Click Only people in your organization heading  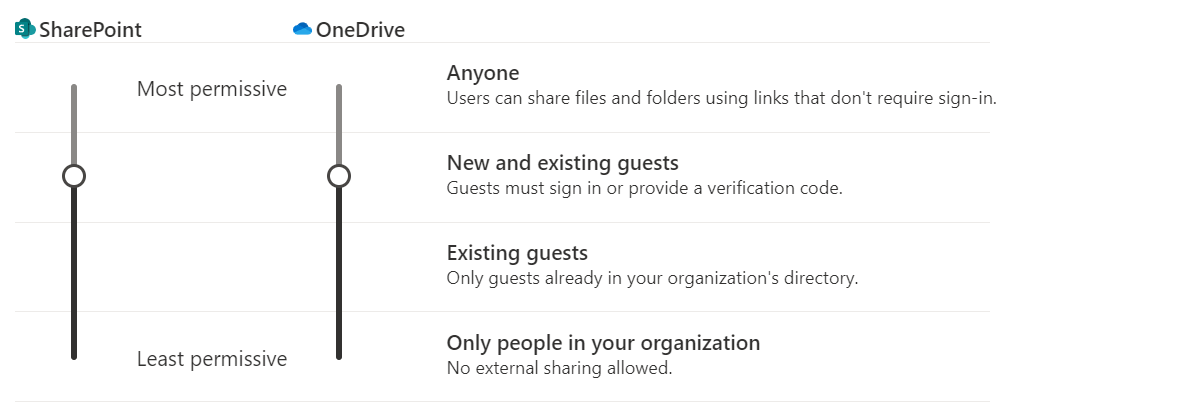604,342
